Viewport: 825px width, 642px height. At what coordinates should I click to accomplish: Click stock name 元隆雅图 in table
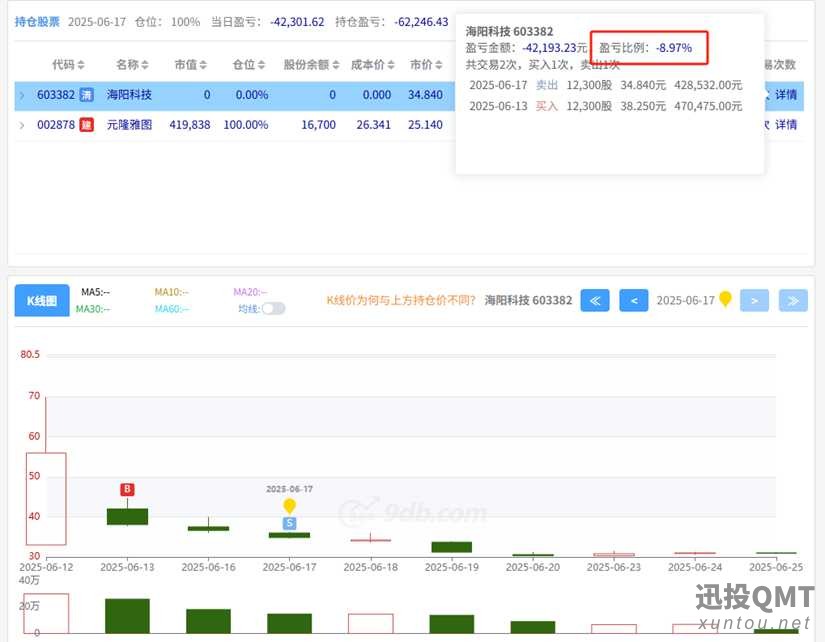129,125
